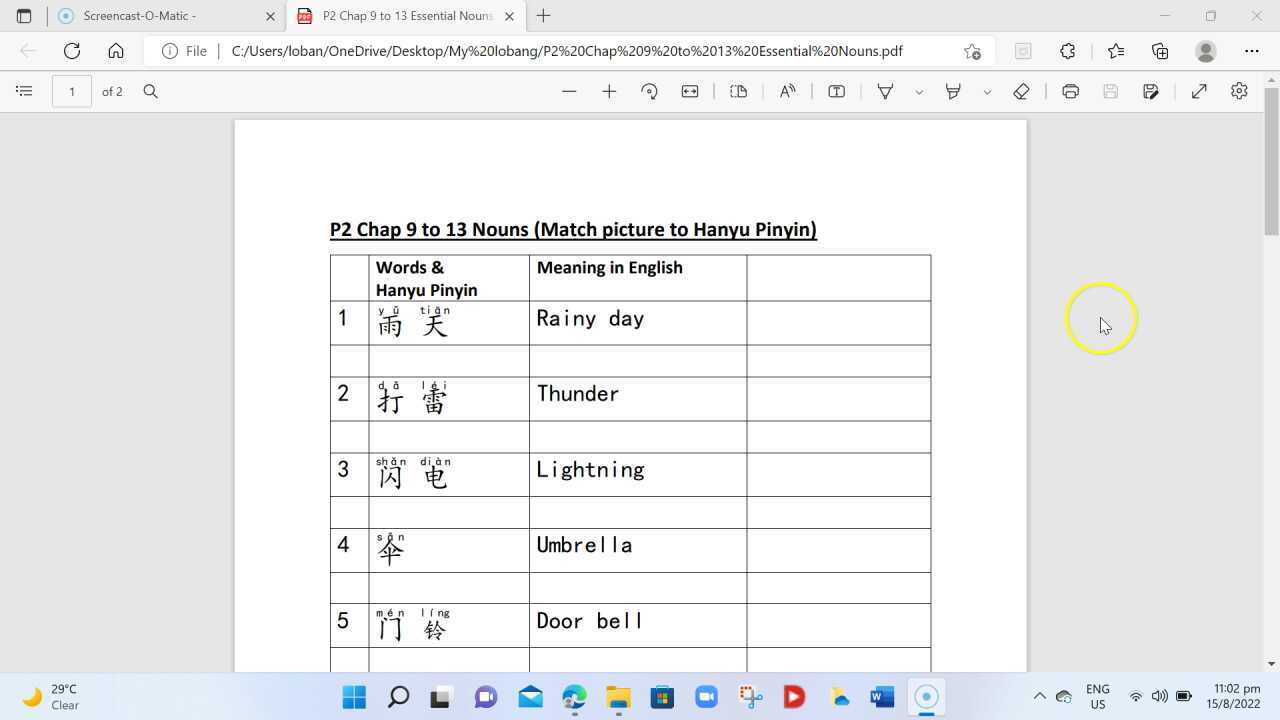Rotate the PDF page
1280x720 pixels.
pyautogui.click(x=649, y=91)
